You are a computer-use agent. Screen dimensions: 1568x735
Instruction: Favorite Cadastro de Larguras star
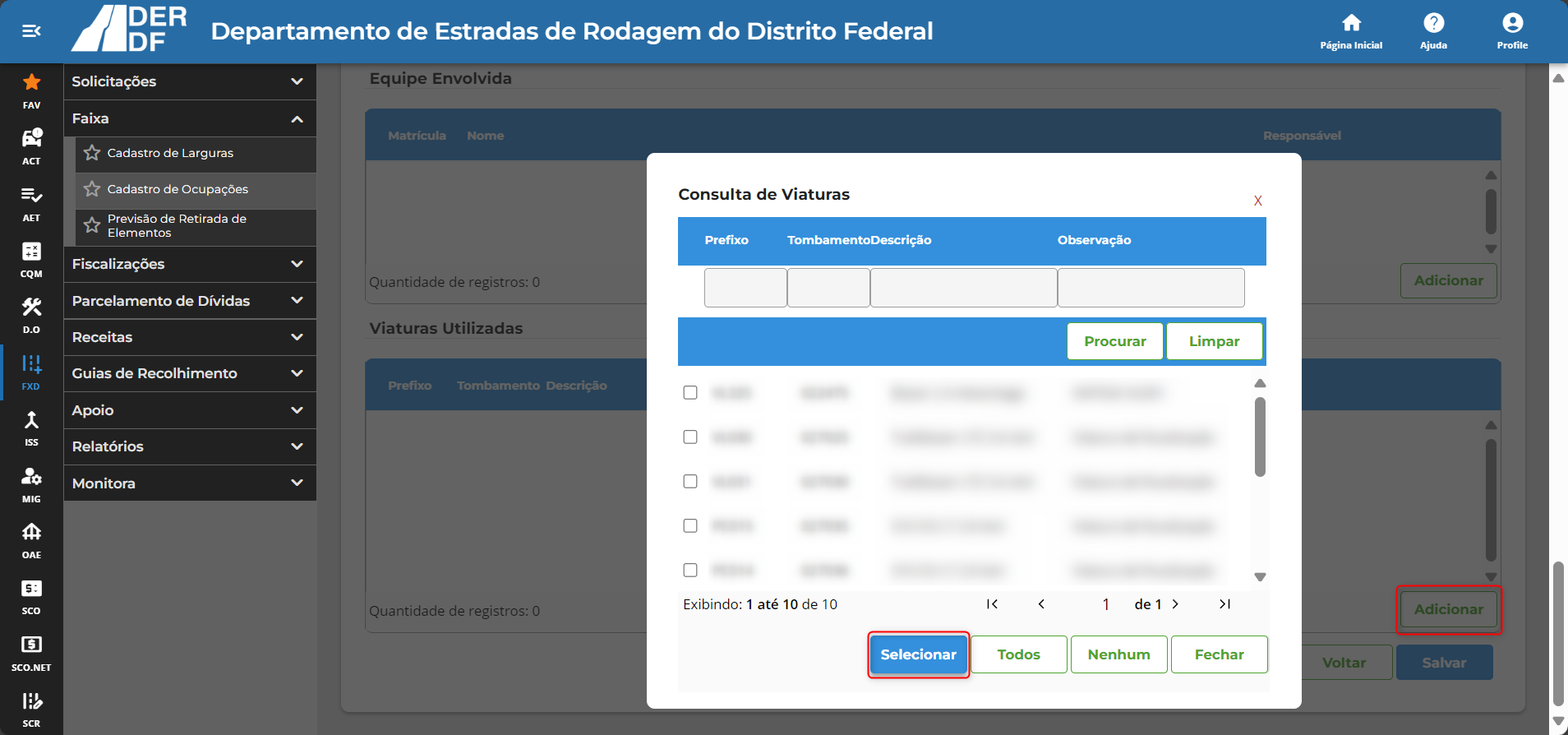(x=92, y=153)
